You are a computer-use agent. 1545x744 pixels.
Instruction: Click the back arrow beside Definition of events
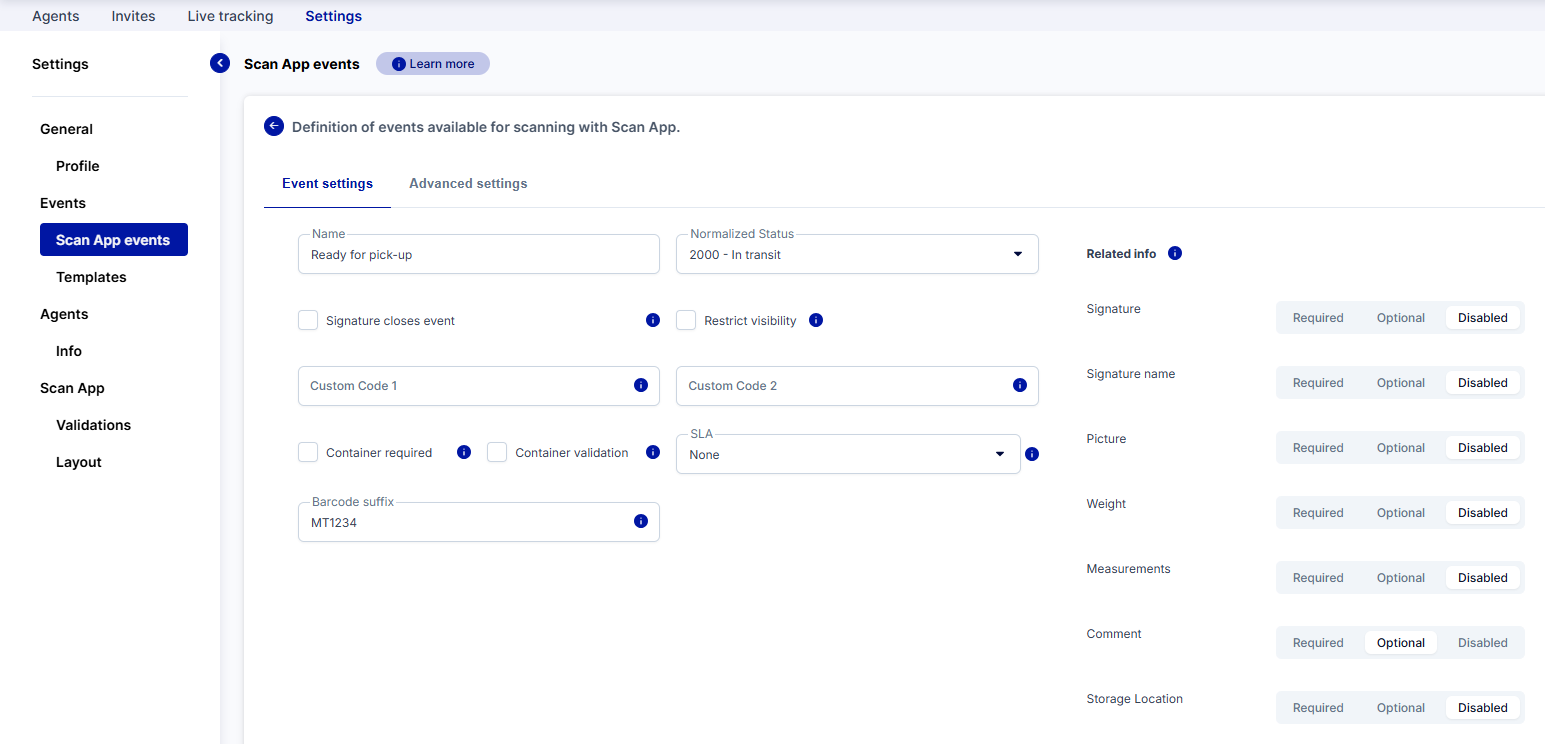point(274,126)
